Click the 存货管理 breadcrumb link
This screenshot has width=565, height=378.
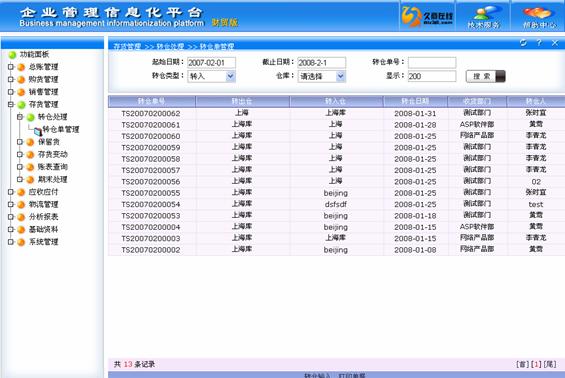click(127, 46)
